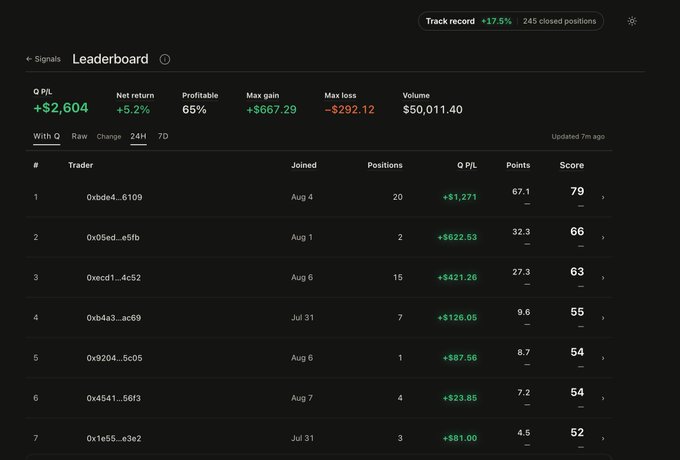Expand trader 0x4541...56f3 row chevron
Image resolution: width=680 pixels, height=460 pixels.
coord(603,398)
